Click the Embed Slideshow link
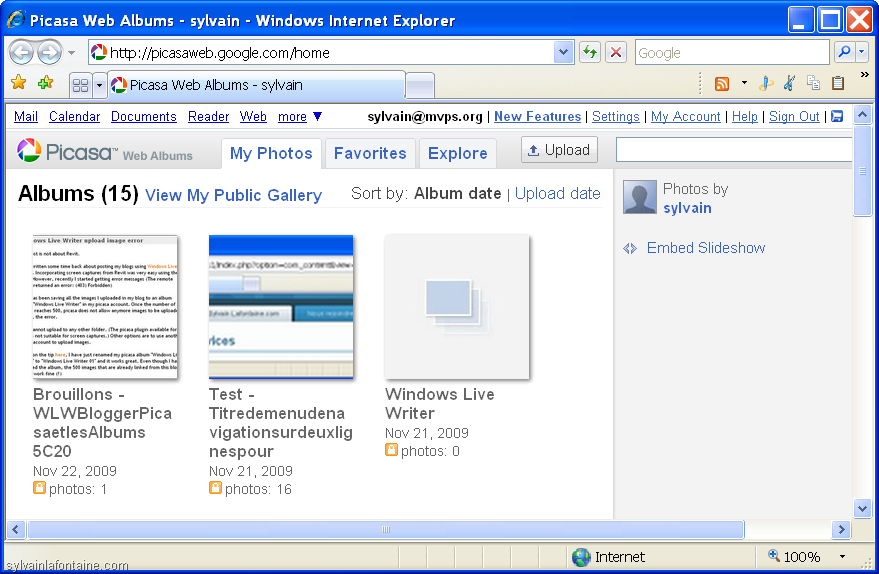Viewport: 879px width, 574px height. [x=706, y=248]
